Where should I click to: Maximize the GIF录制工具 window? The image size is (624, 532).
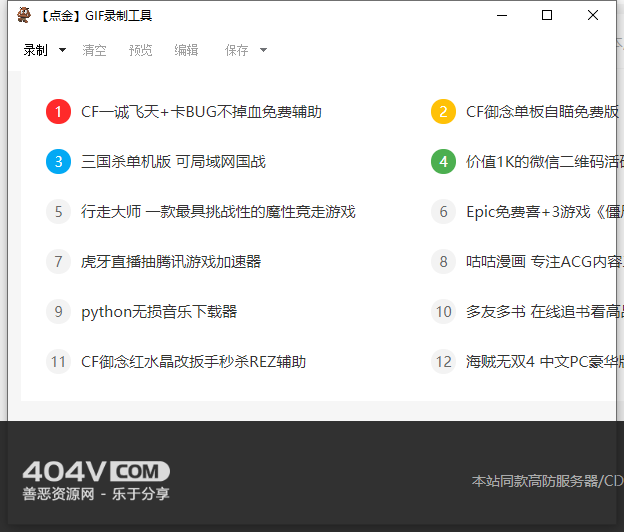pyautogui.click(x=547, y=16)
